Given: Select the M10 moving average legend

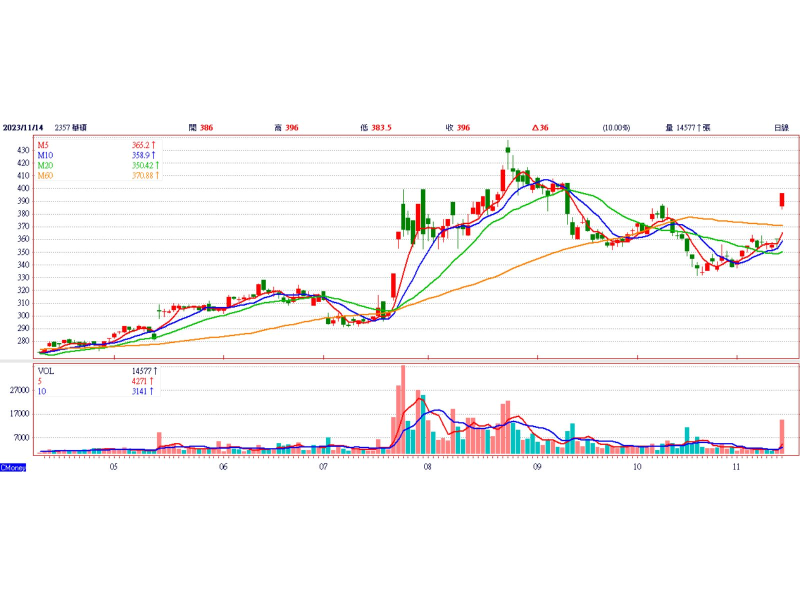Looking at the screenshot, I should 45,155.
